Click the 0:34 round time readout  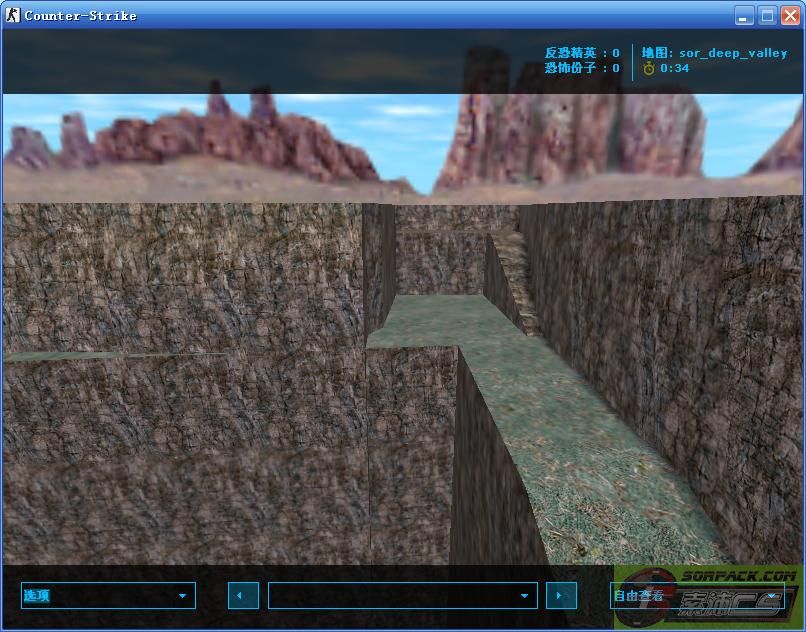674,68
